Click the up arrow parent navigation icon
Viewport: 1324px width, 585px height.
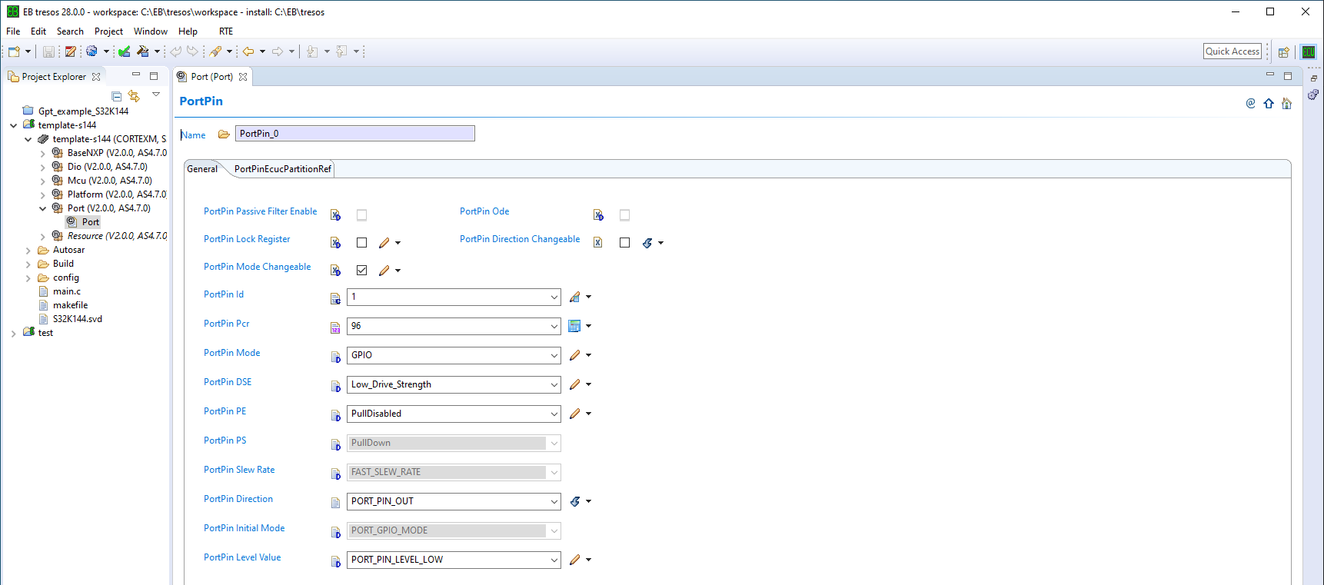(1268, 103)
